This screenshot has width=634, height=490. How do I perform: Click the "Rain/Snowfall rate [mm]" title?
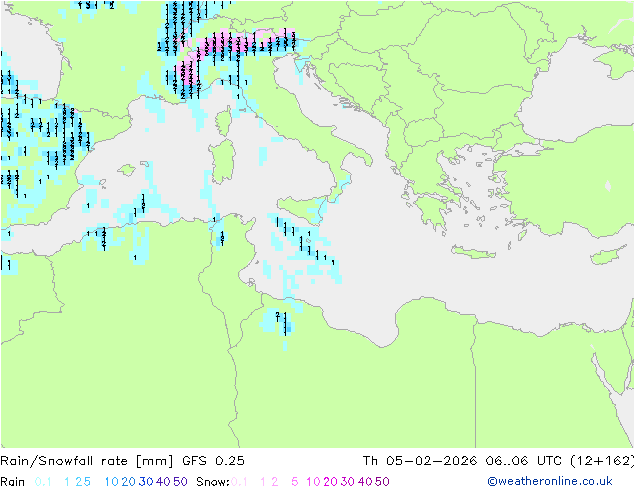point(87,461)
